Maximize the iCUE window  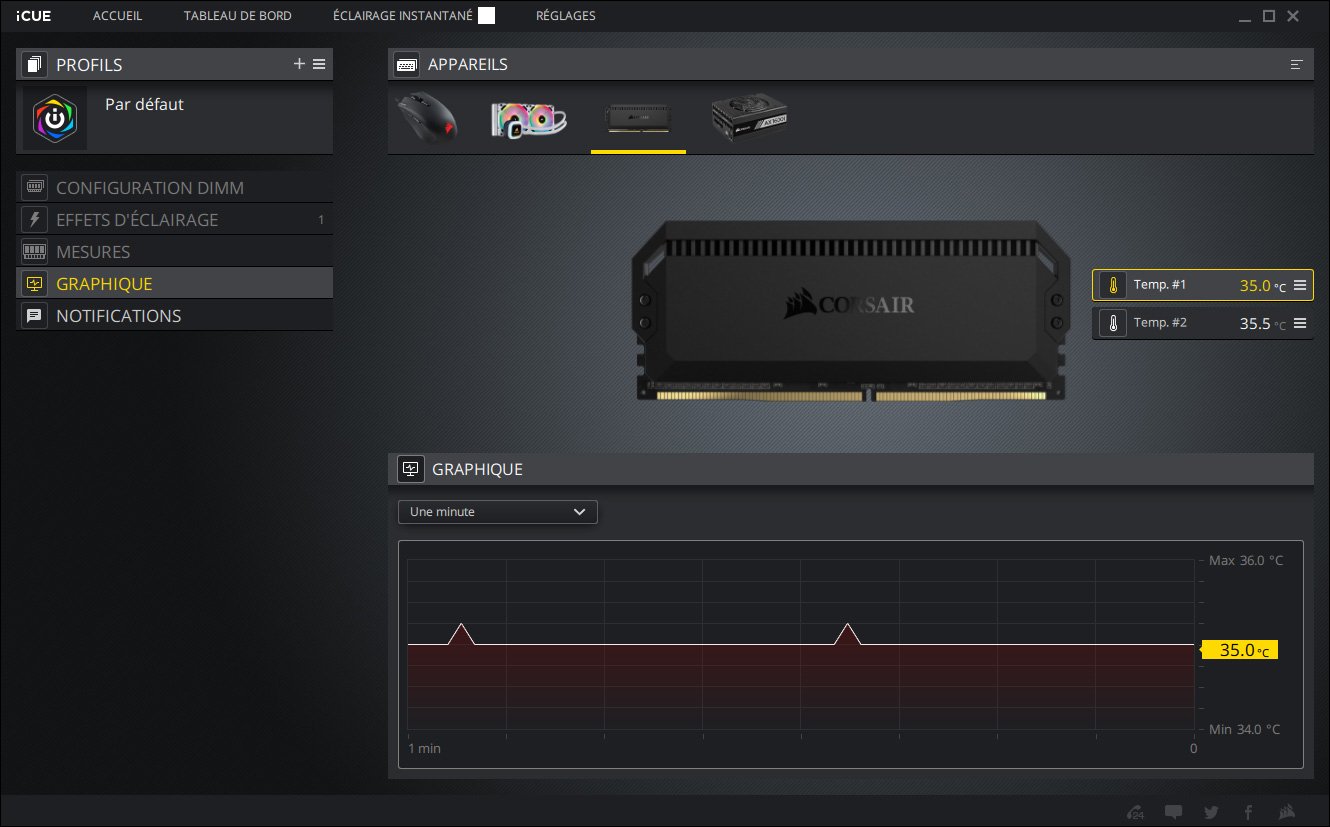coord(1269,16)
